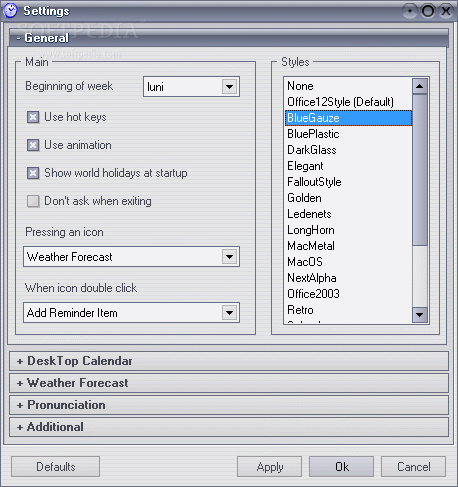The height and width of the screenshot is (487, 458).
Task: Click the round maximize icon in title bar
Action: 428,11
